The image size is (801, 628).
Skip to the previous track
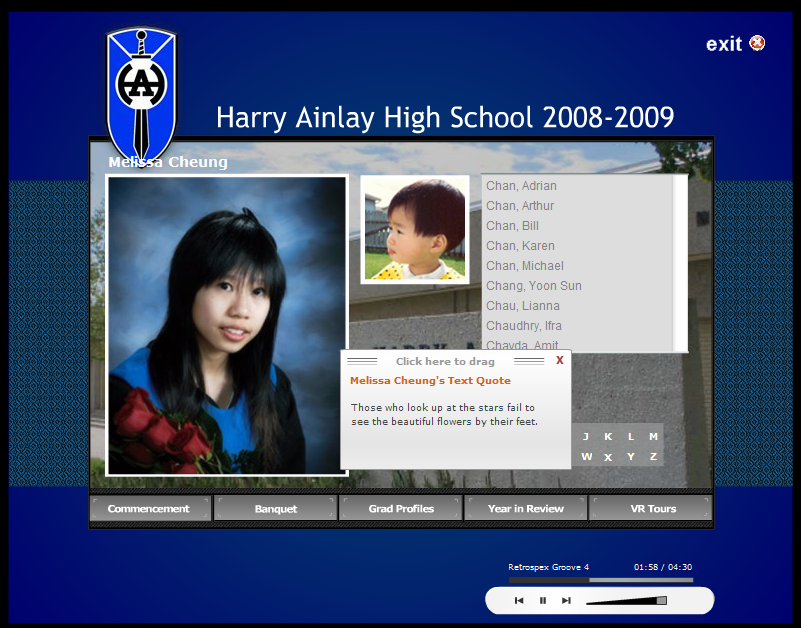(519, 600)
